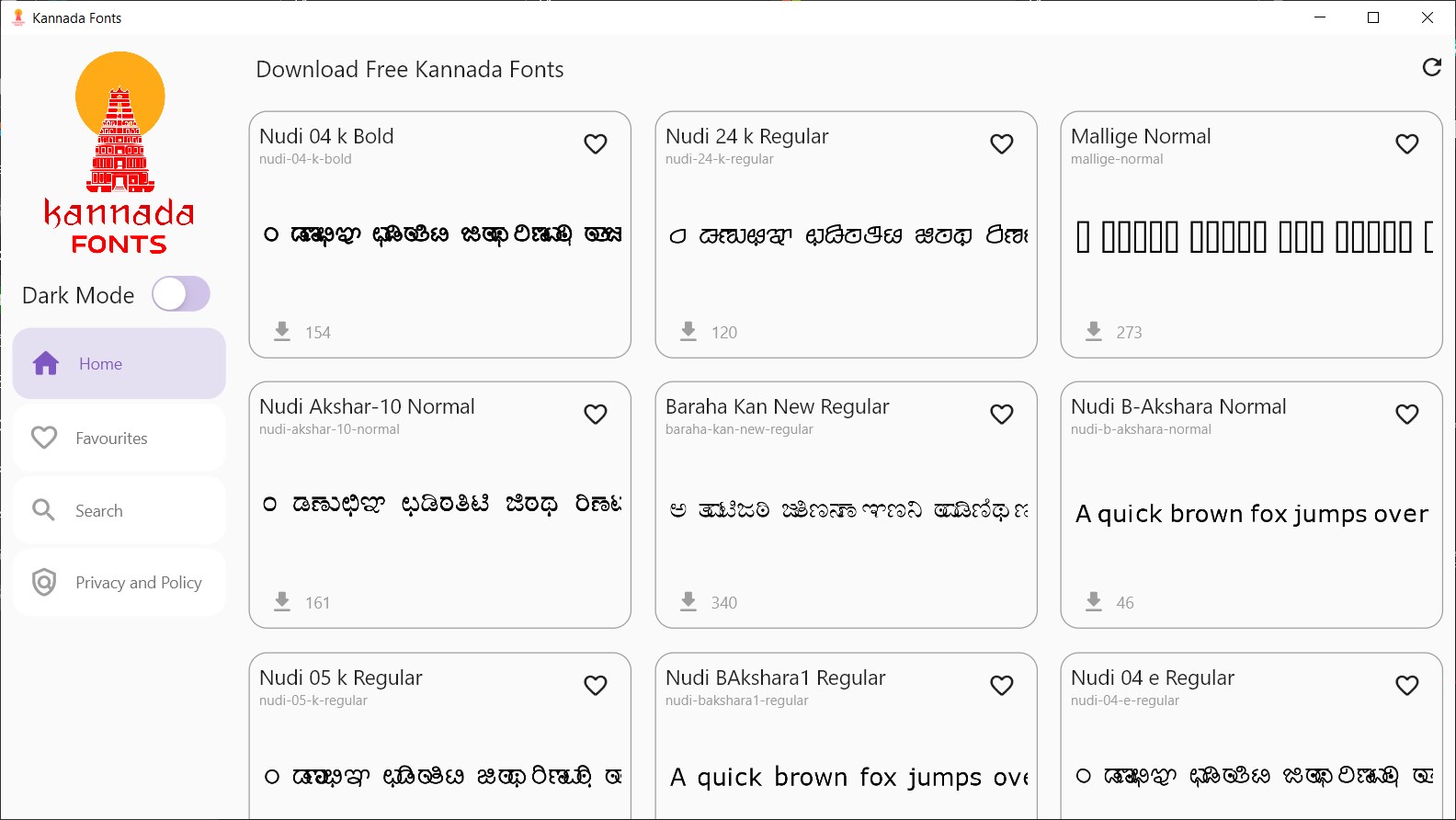The image size is (1456, 820).
Task: Heart the Nudi Akshar-10 Normal font
Action: [596, 415]
